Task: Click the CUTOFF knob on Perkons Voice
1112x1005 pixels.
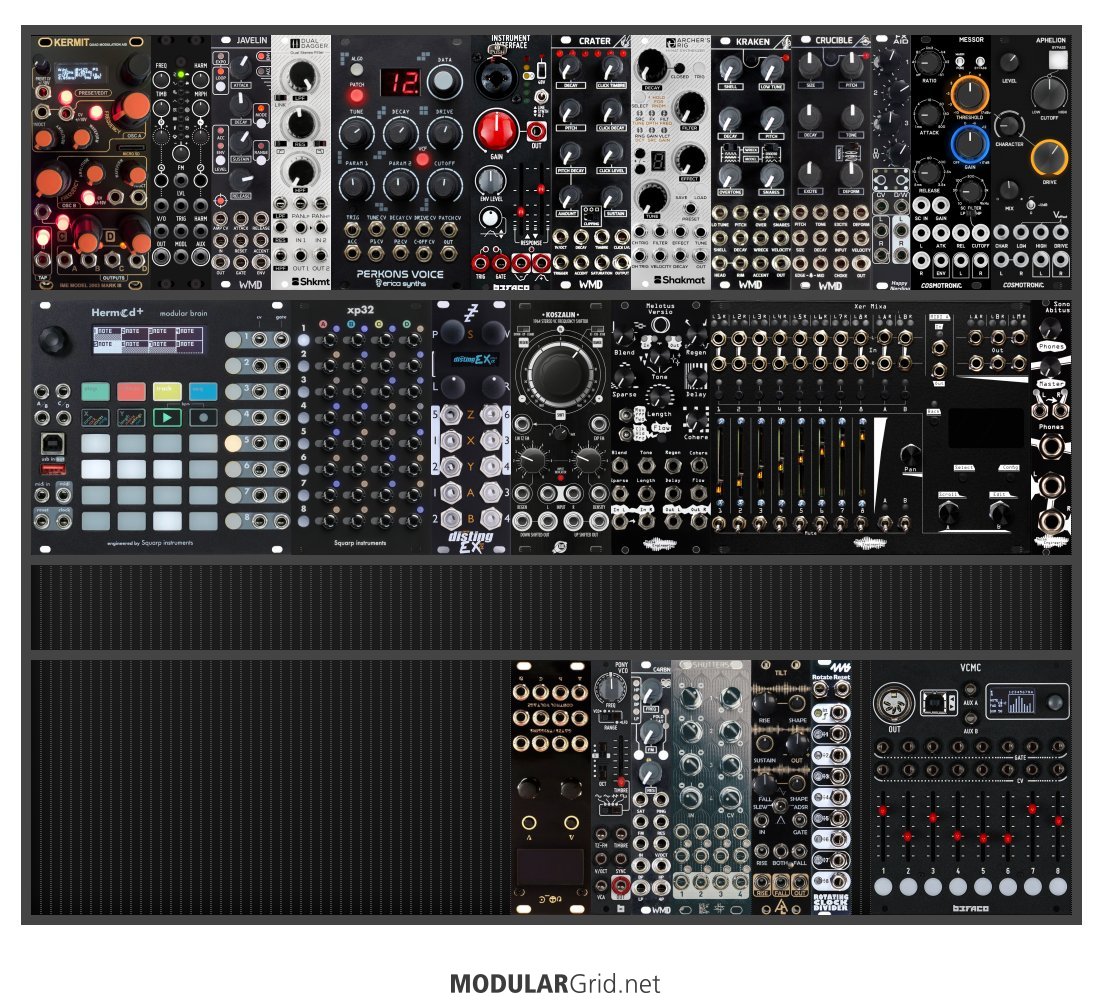Action: 445,186
